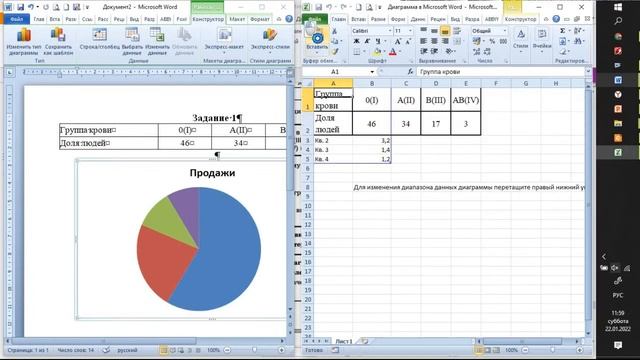Expand Экспресс-стили chart styles gallery
Screen dimensions: 640x360
click(270, 42)
